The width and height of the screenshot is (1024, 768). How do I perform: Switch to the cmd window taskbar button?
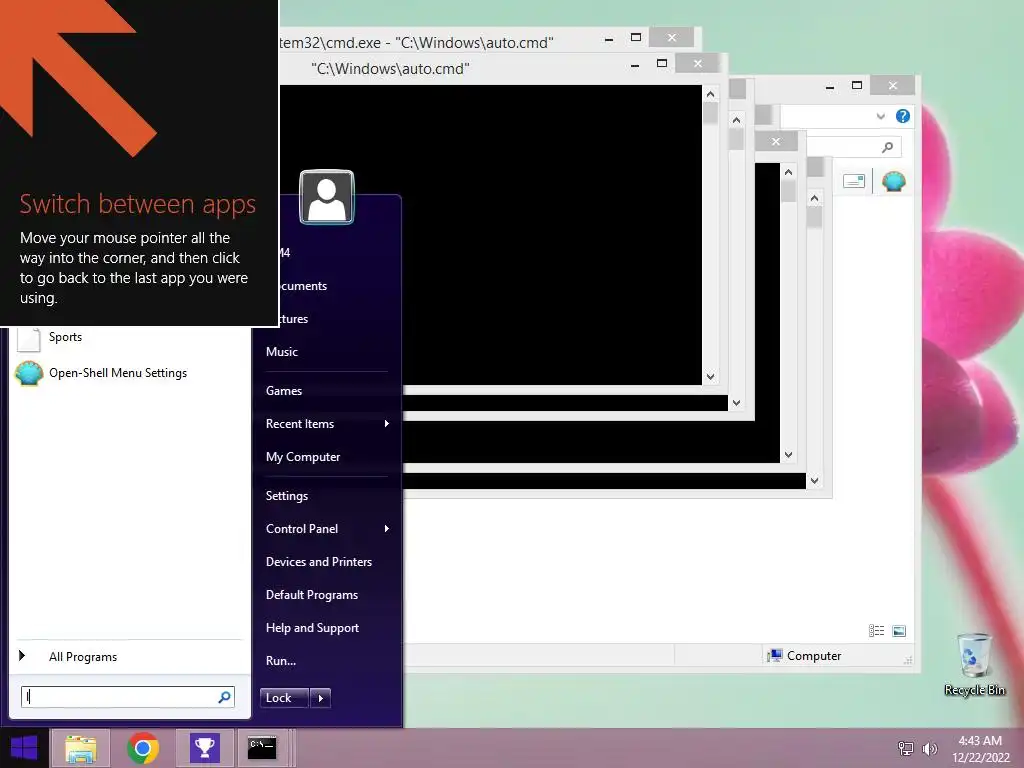[x=262, y=748]
